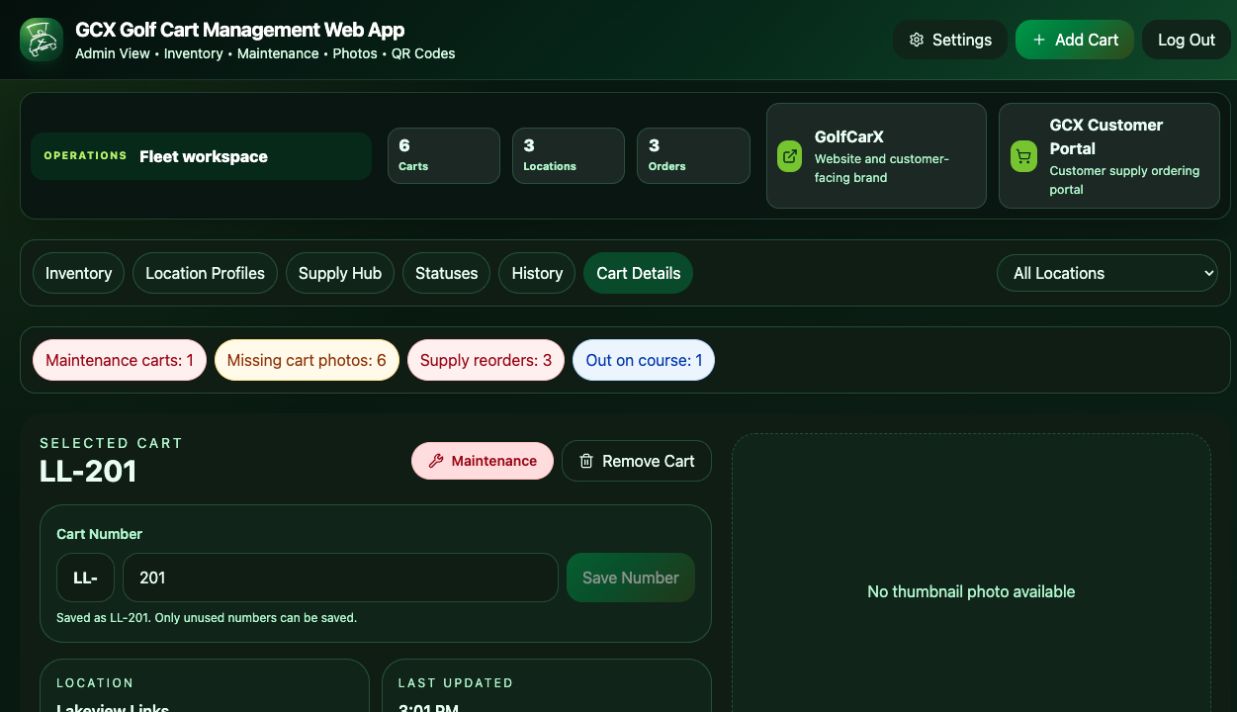Click the 3 Locations stat card

568,156
